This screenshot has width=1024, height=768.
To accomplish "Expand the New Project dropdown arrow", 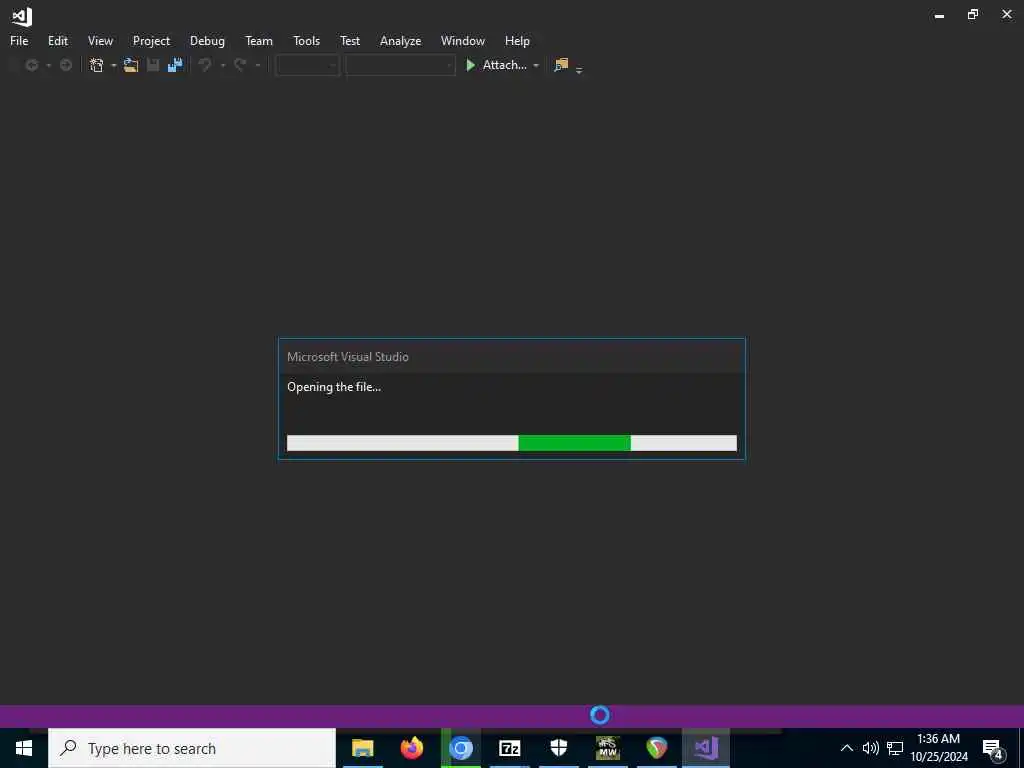I will pos(114,65).
